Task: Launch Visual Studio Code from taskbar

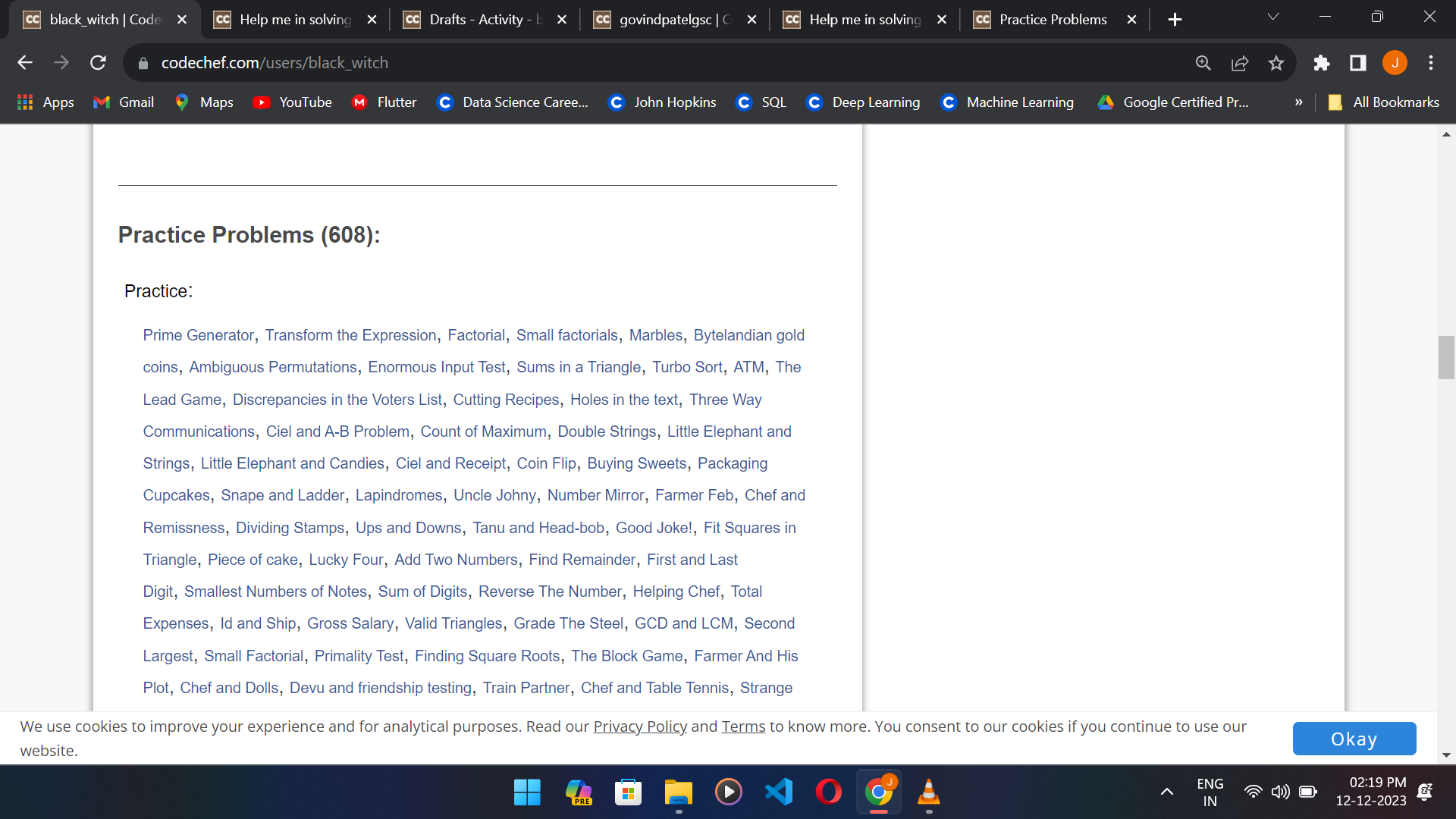Action: [779, 792]
